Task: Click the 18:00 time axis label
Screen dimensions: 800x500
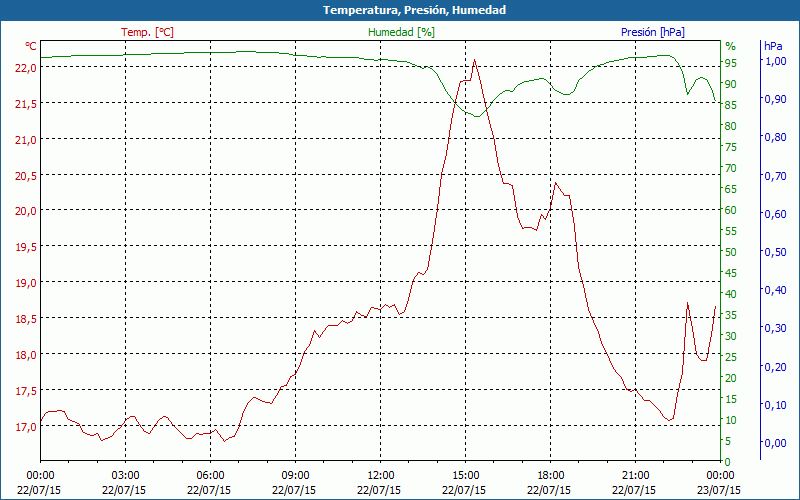Action: (x=550, y=475)
